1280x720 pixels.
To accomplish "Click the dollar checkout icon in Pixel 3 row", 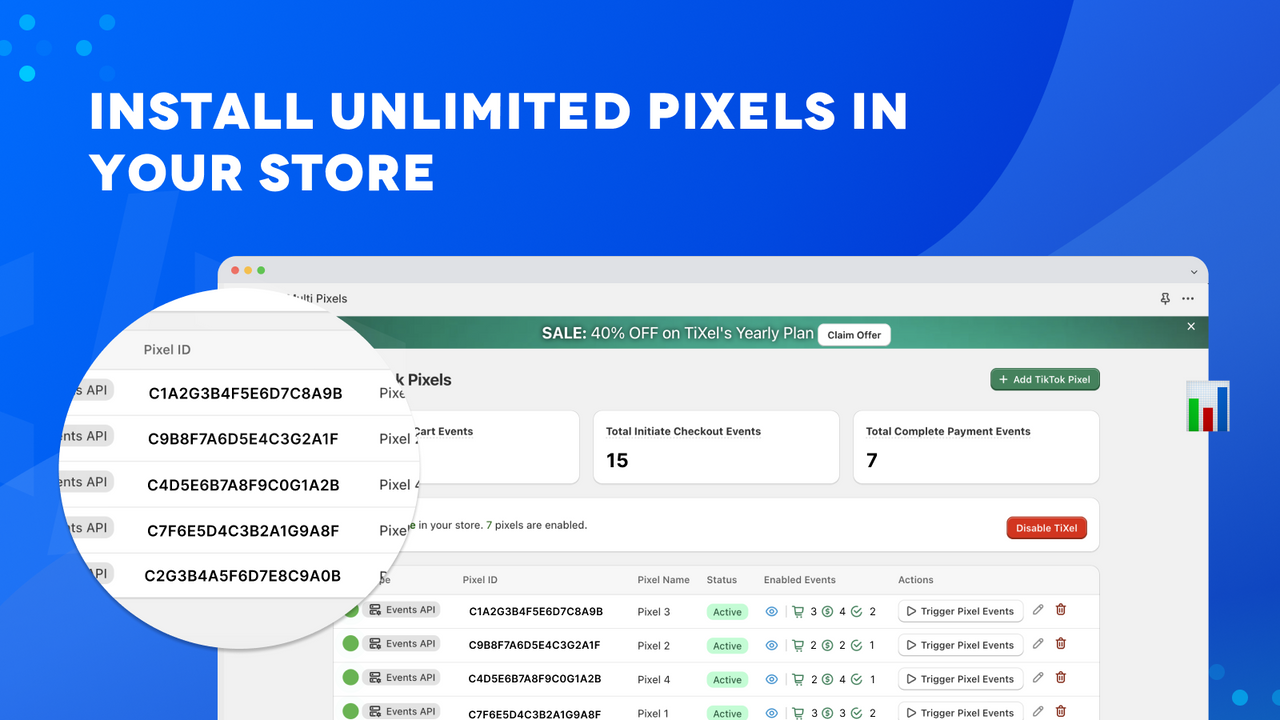I will [x=828, y=612].
